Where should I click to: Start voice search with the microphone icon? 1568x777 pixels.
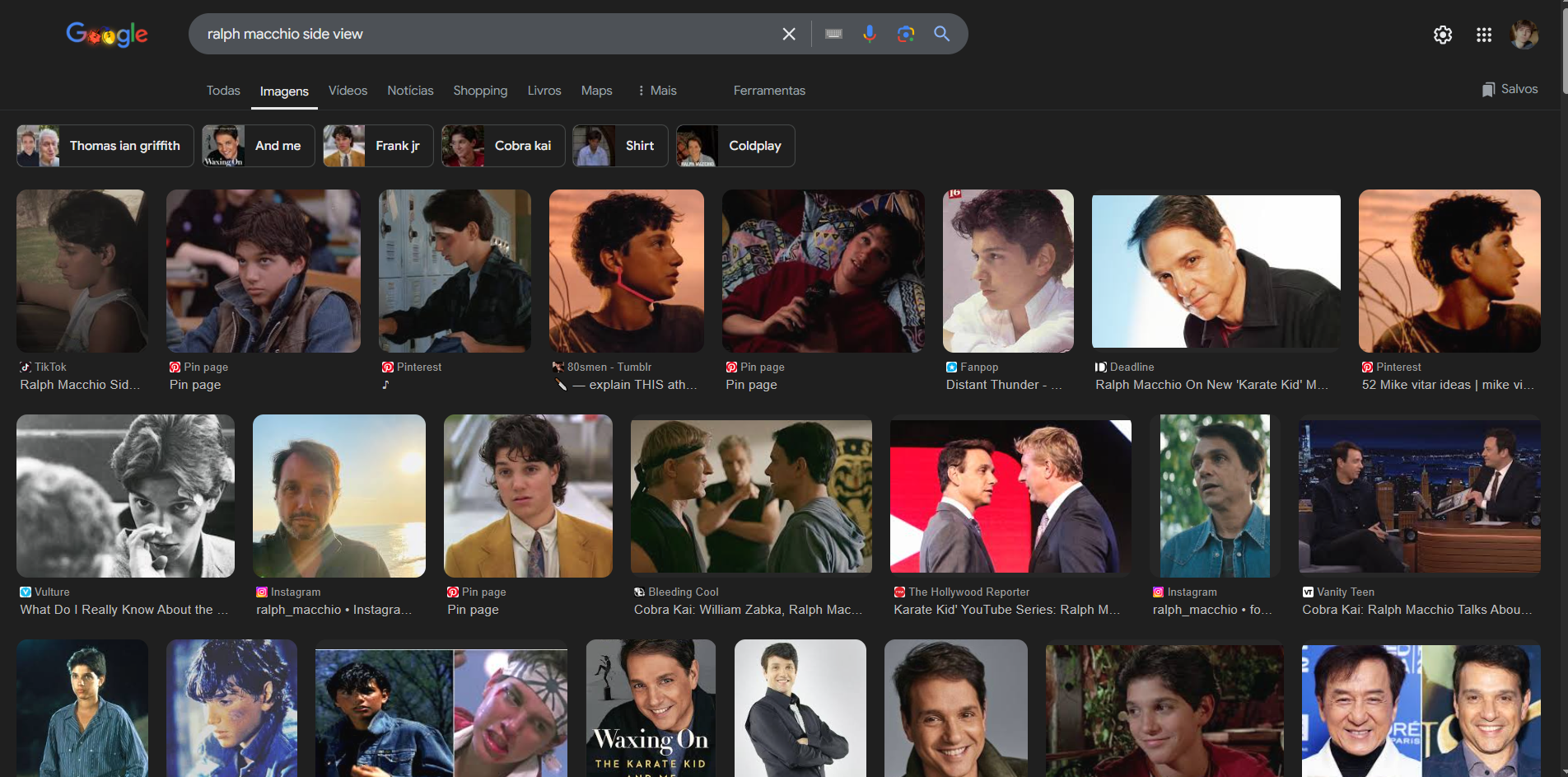tap(869, 34)
